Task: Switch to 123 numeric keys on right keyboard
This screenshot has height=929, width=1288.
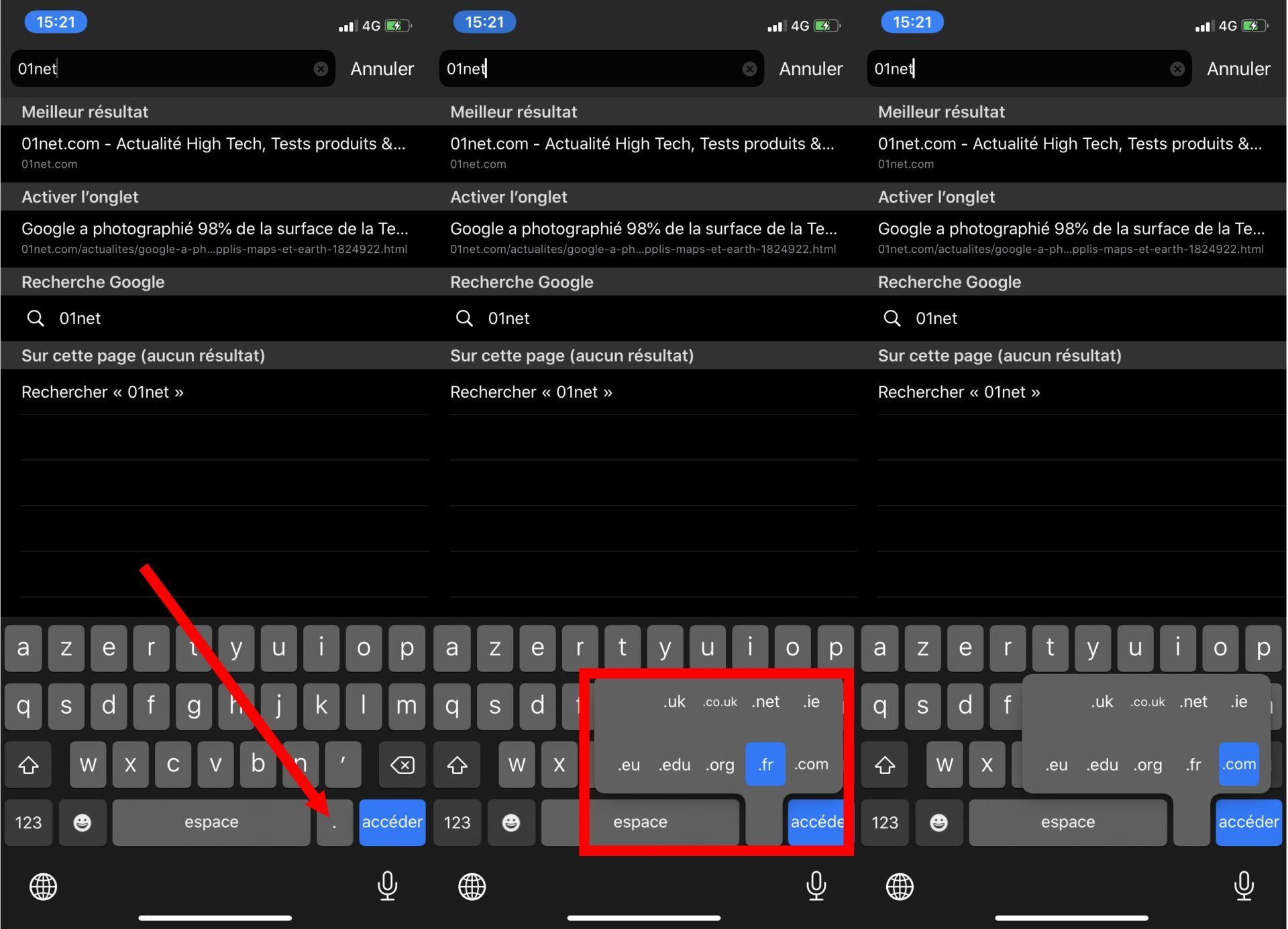Action: coord(885,822)
